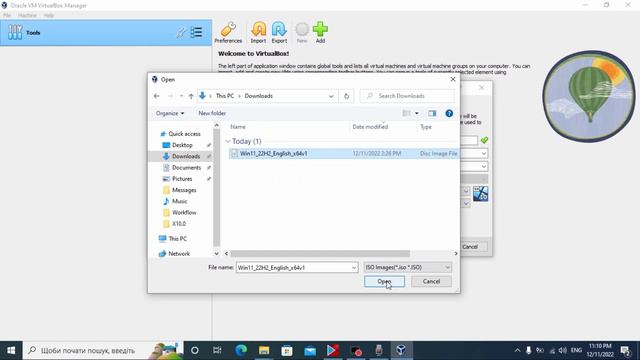Click the File name input field
Viewport: 640px width, 360px height.
click(293, 268)
